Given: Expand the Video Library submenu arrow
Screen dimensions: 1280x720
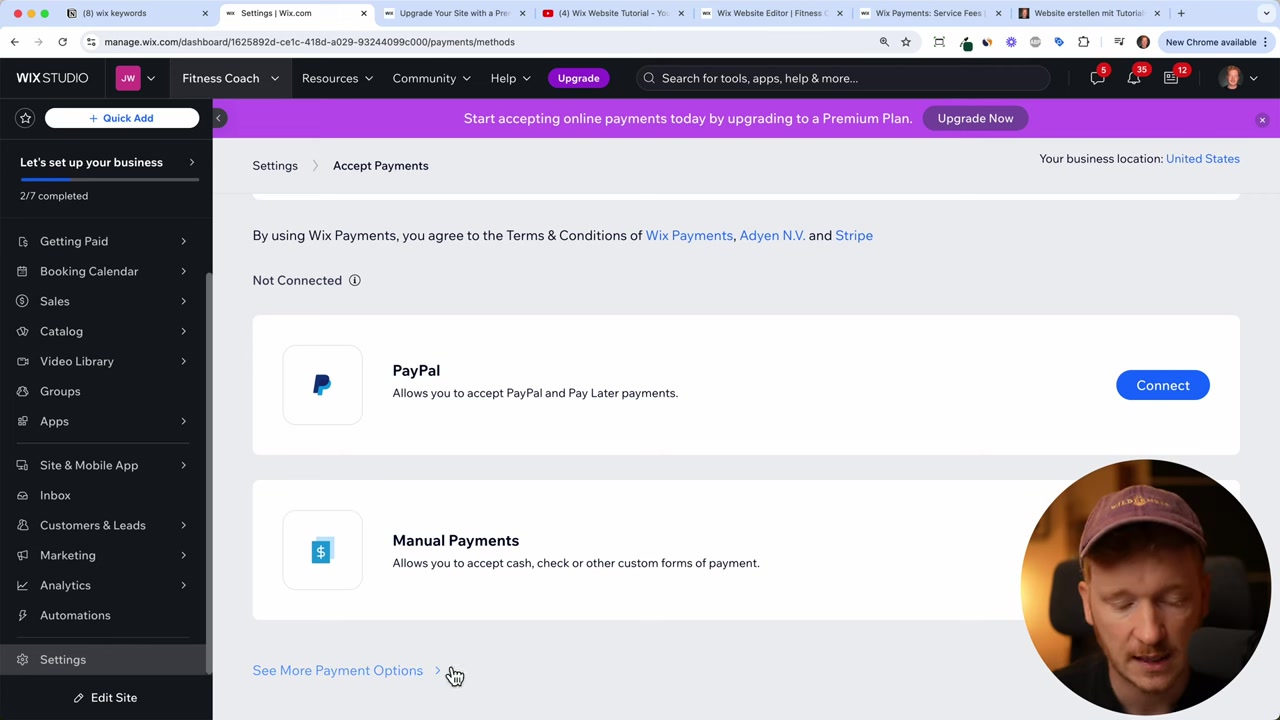Looking at the screenshot, I should tap(183, 361).
